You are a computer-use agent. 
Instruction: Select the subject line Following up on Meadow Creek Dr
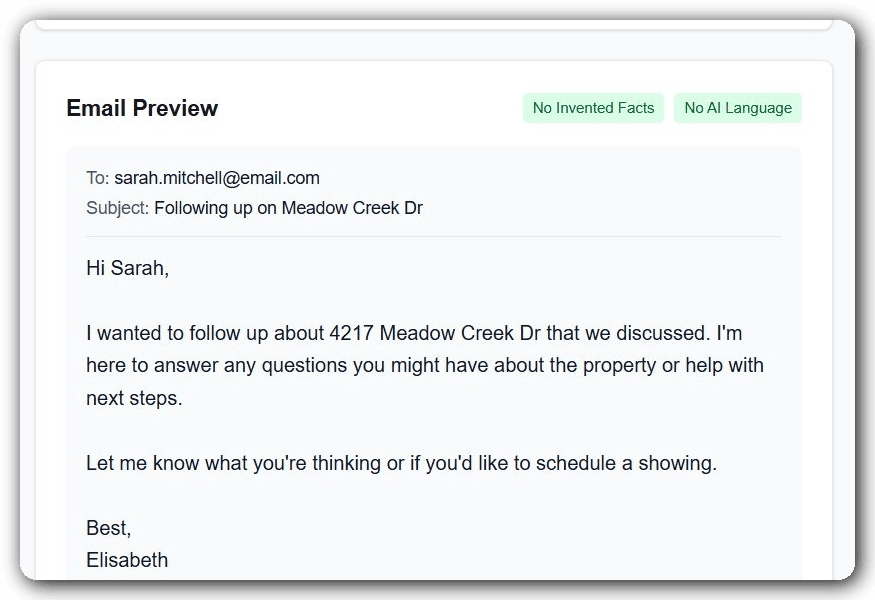click(288, 207)
